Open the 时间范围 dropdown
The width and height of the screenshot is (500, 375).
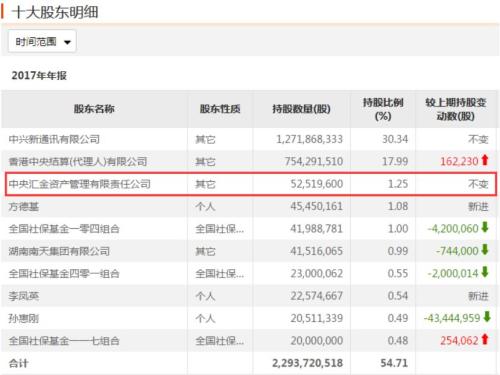(x=42, y=42)
